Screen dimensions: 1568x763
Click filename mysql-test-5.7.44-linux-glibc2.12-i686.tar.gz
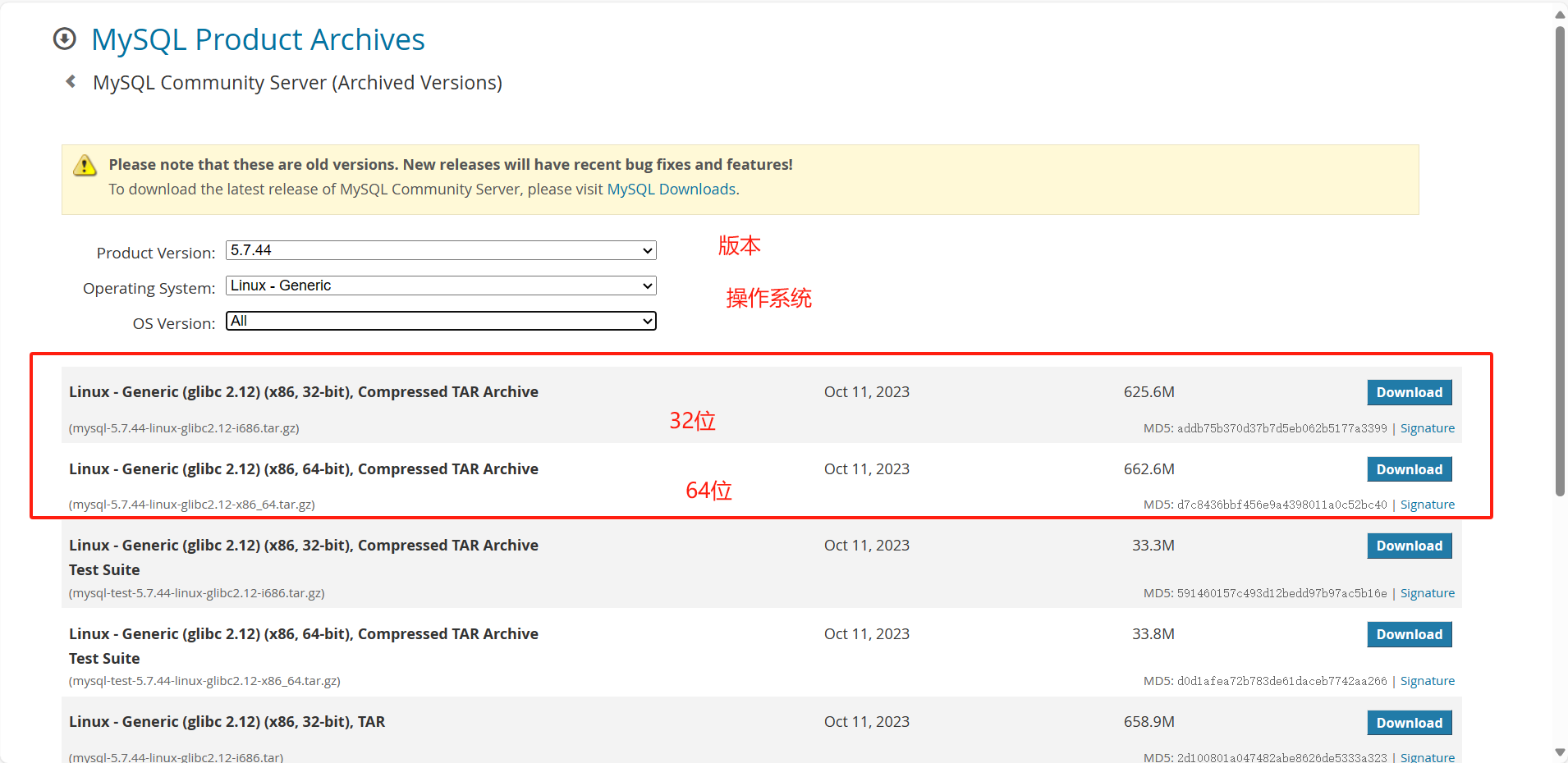click(x=197, y=593)
